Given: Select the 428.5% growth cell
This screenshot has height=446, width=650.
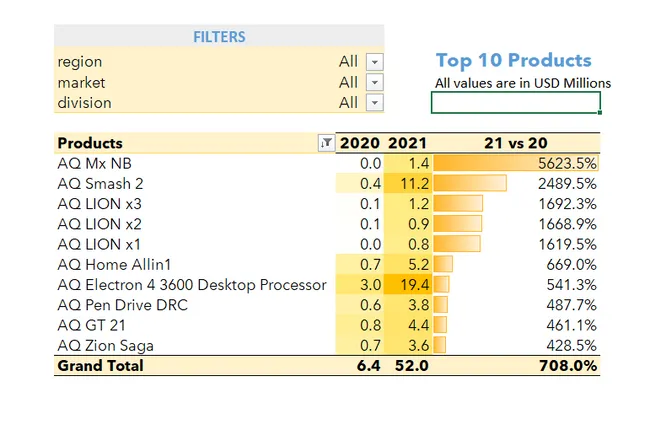Looking at the screenshot, I should [x=516, y=345].
